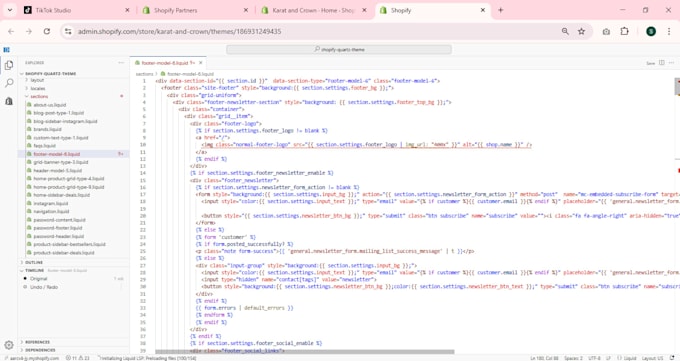
Task: Open the tab search dropdown arrow
Action: coord(10,10)
